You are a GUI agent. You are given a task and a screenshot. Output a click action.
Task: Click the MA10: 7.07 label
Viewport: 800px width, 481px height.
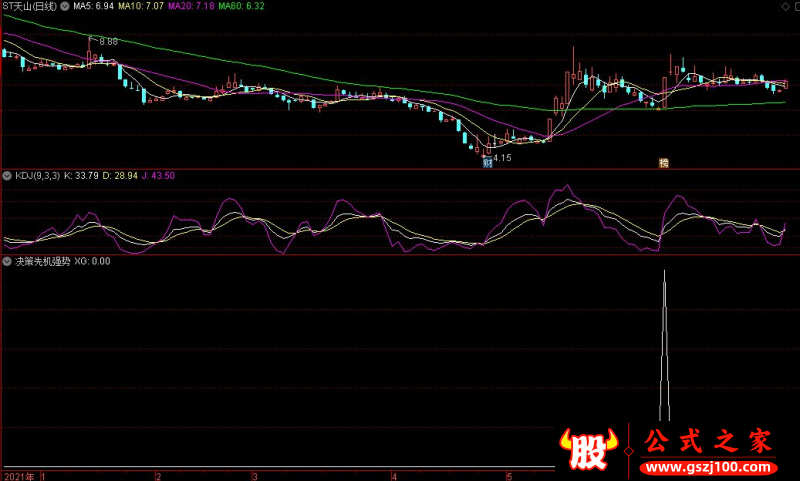coord(141,6)
